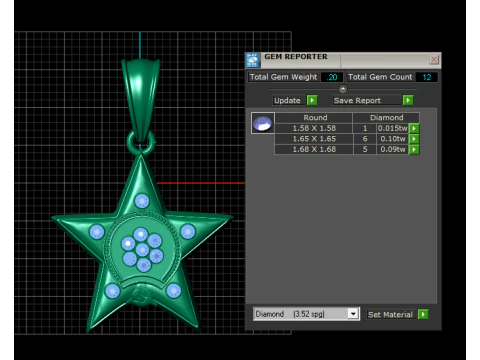Select the round gem thumbnail
This screenshot has height=360, width=480.
pos(263,123)
